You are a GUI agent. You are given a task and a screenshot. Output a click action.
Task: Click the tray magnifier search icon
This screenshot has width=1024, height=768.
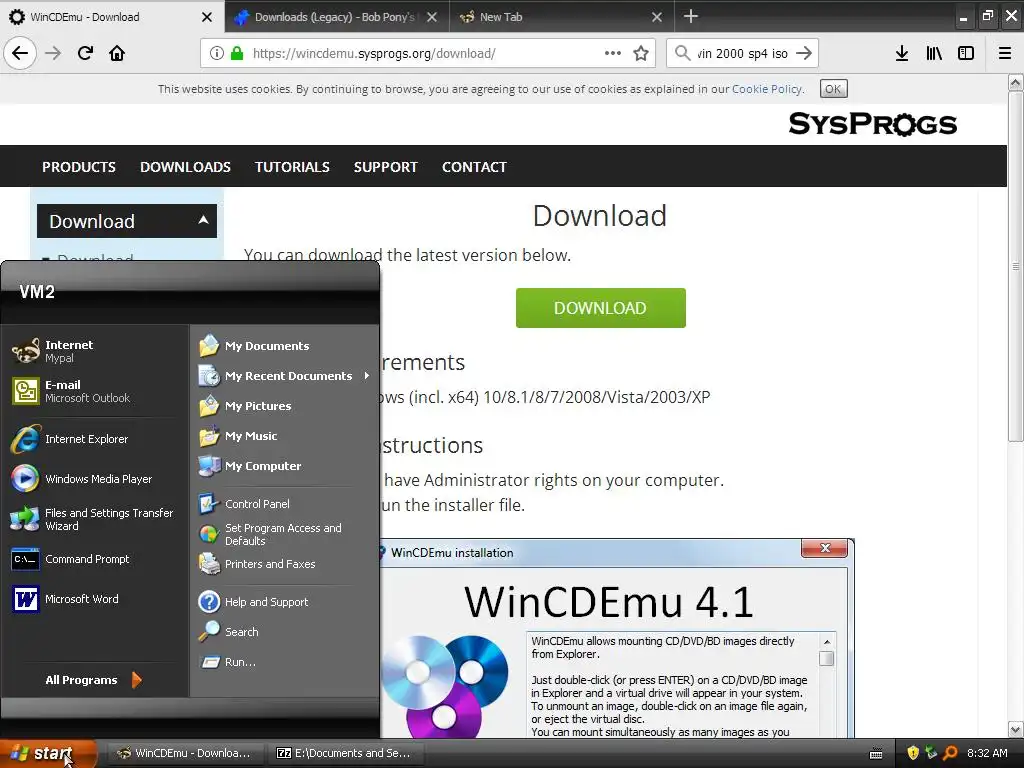[x=950, y=753]
